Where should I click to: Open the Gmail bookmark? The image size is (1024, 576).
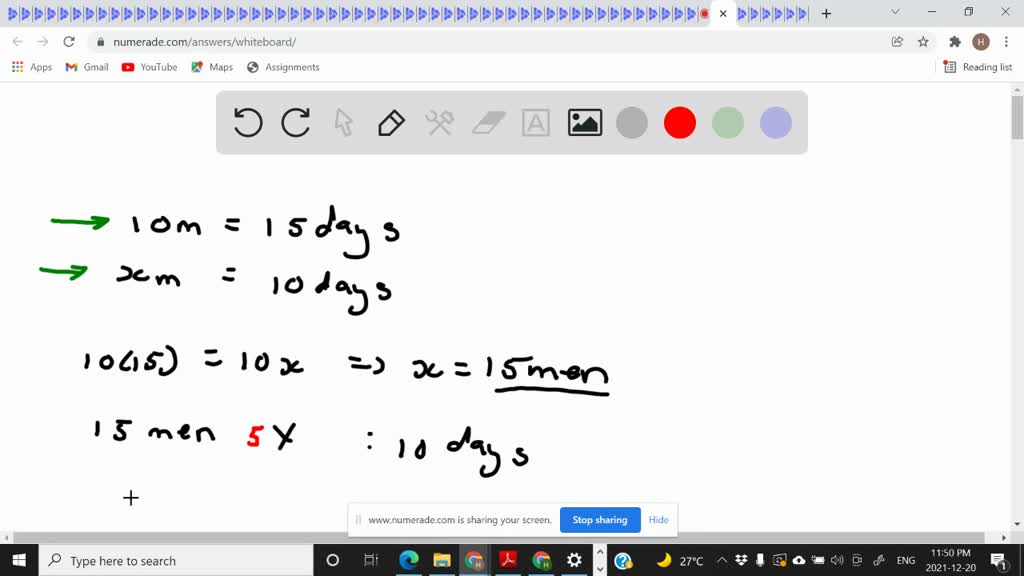tap(87, 67)
